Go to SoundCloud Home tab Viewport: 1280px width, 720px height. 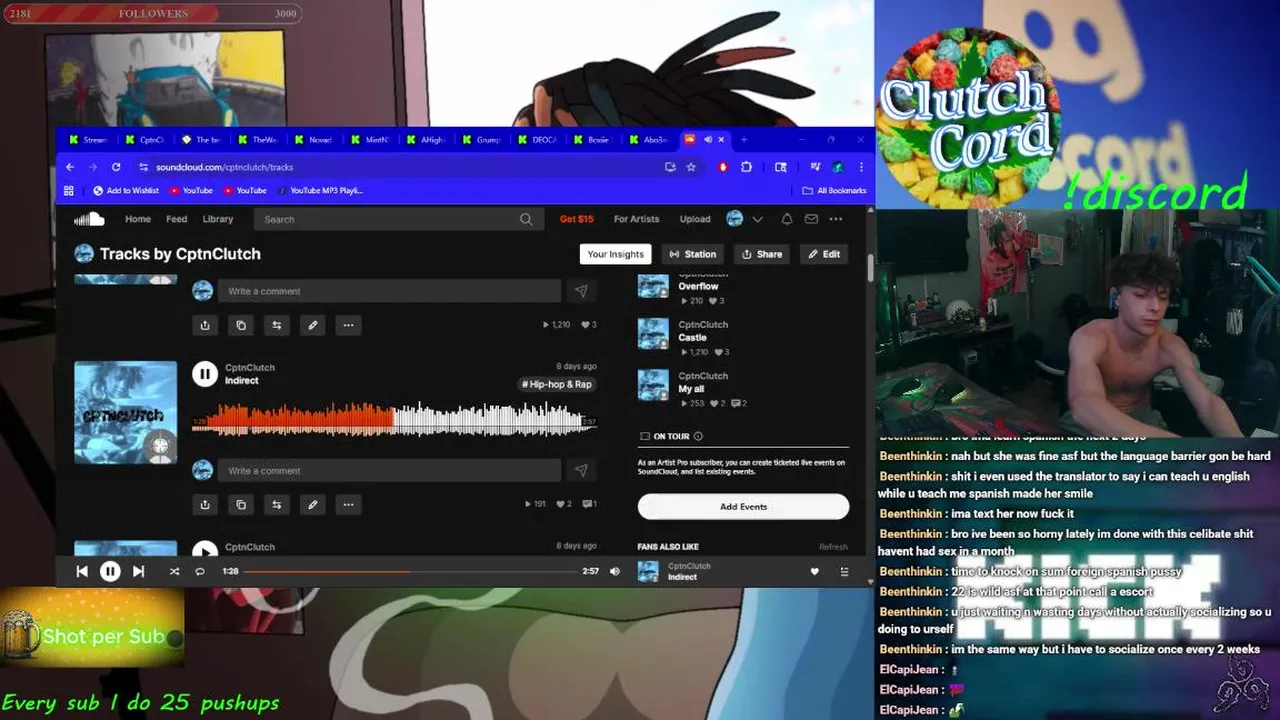coord(138,219)
